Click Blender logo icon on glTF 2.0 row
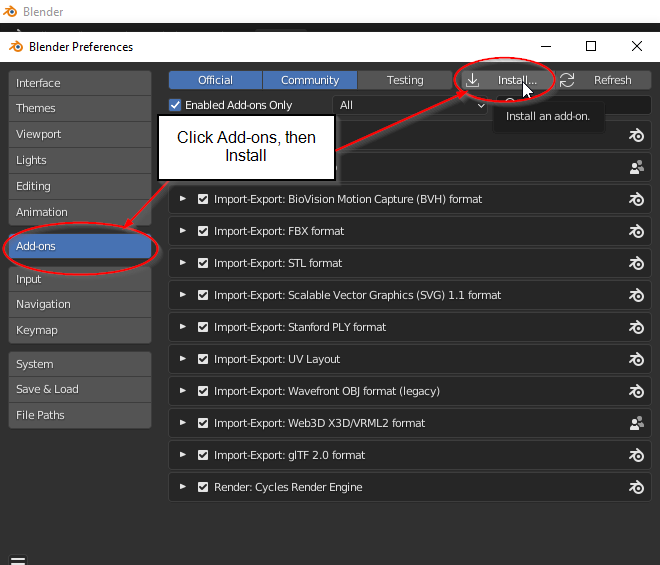660x565 pixels. coord(636,455)
